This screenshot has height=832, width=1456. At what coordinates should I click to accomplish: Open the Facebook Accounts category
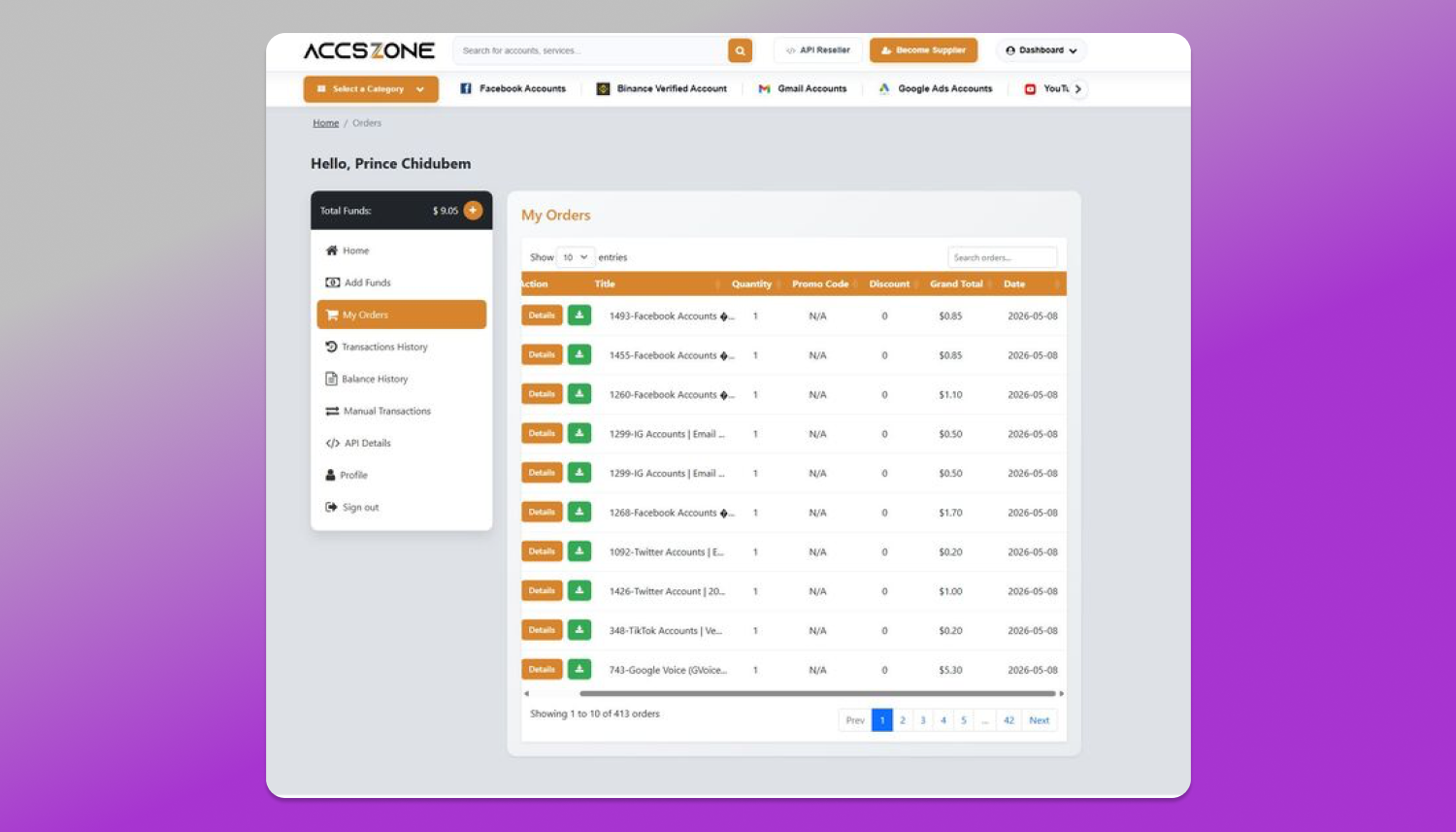(513, 88)
